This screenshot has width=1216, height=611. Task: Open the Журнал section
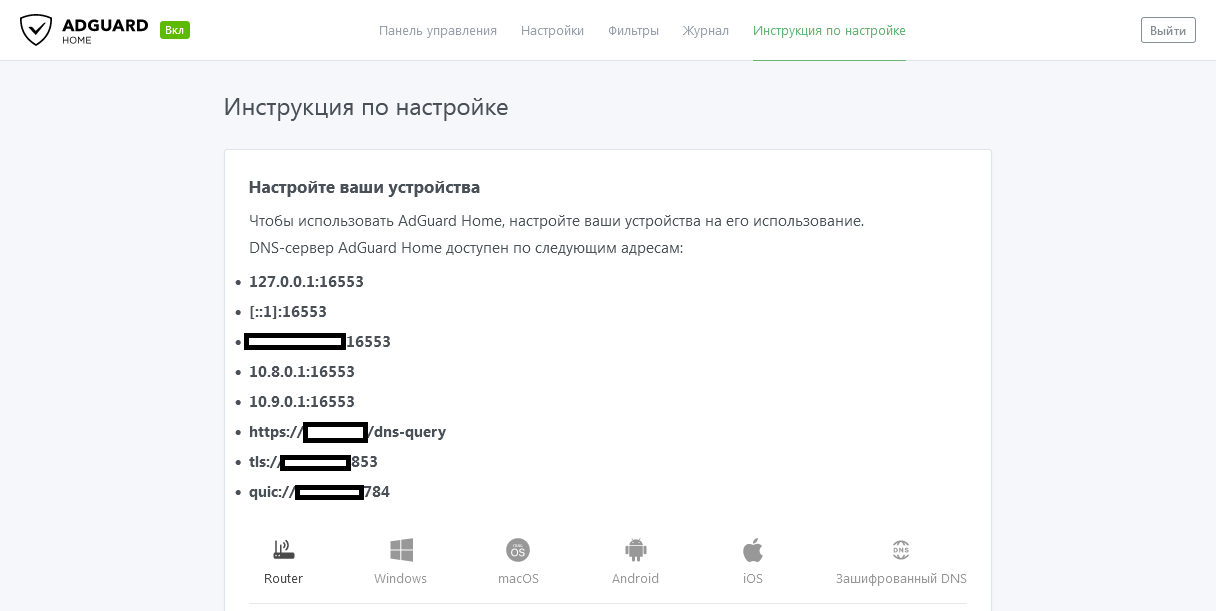705,30
